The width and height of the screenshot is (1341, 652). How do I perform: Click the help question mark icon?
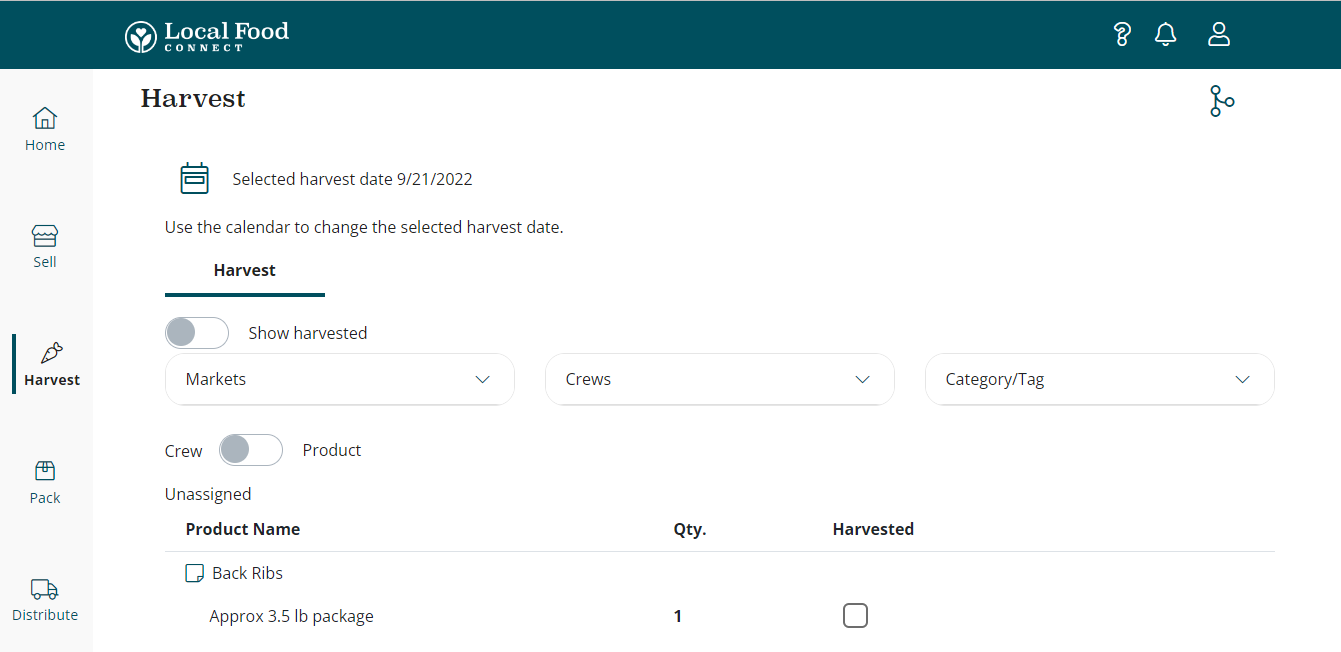point(1121,35)
